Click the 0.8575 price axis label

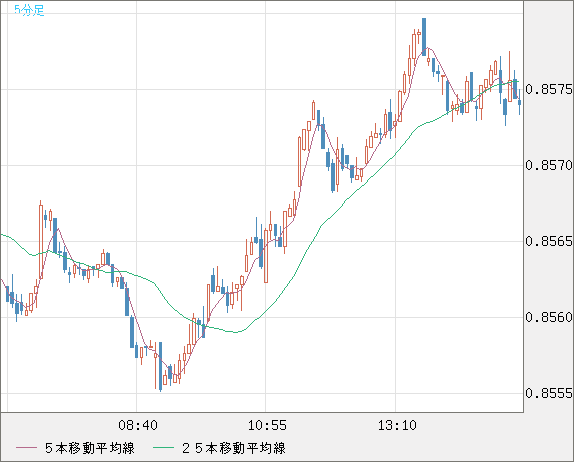pyautogui.click(x=549, y=89)
